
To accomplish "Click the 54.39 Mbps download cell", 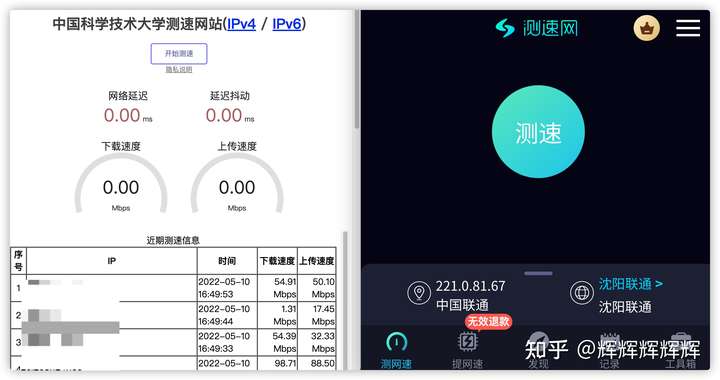I will (x=277, y=342).
